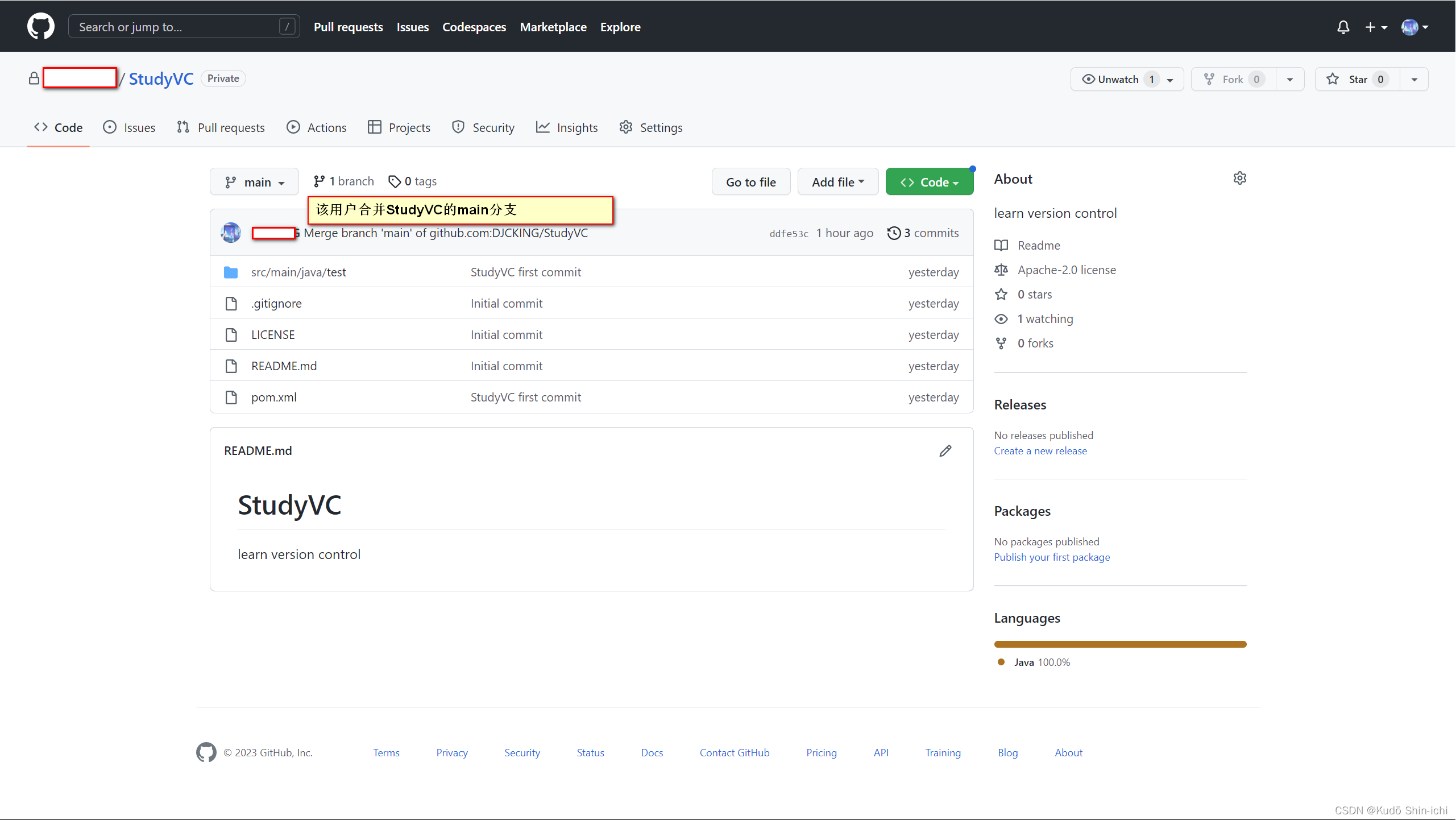Image resolution: width=1456 pixels, height=820 pixels.
Task: Click the pom.xml file icon
Action: [231, 397]
